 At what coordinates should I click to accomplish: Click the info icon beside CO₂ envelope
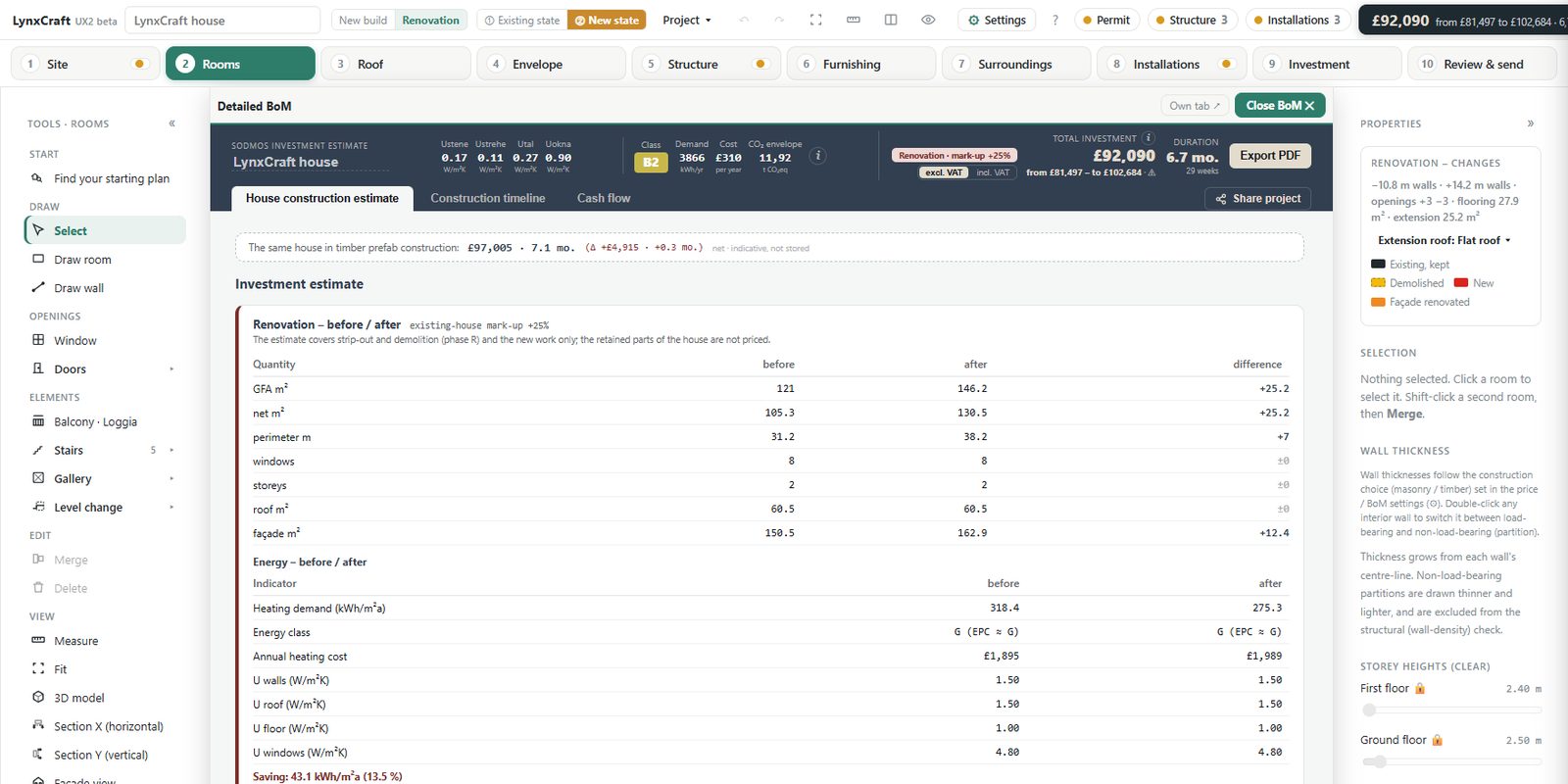pyautogui.click(x=817, y=156)
